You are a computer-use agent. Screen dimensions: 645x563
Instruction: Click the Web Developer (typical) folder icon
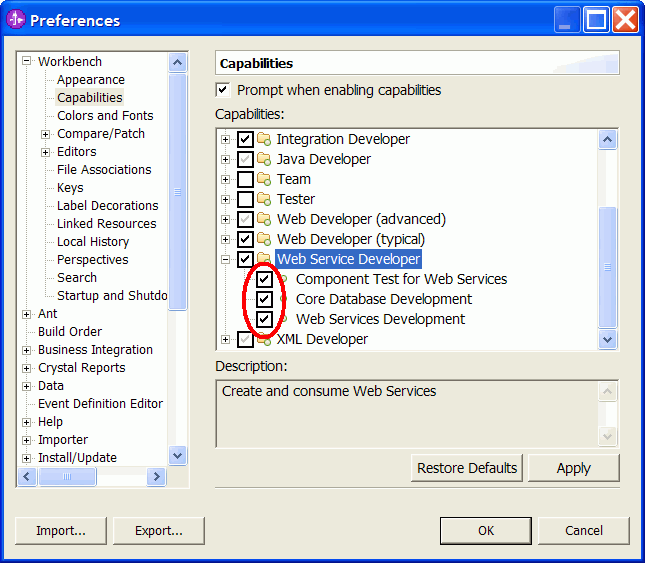click(x=264, y=239)
